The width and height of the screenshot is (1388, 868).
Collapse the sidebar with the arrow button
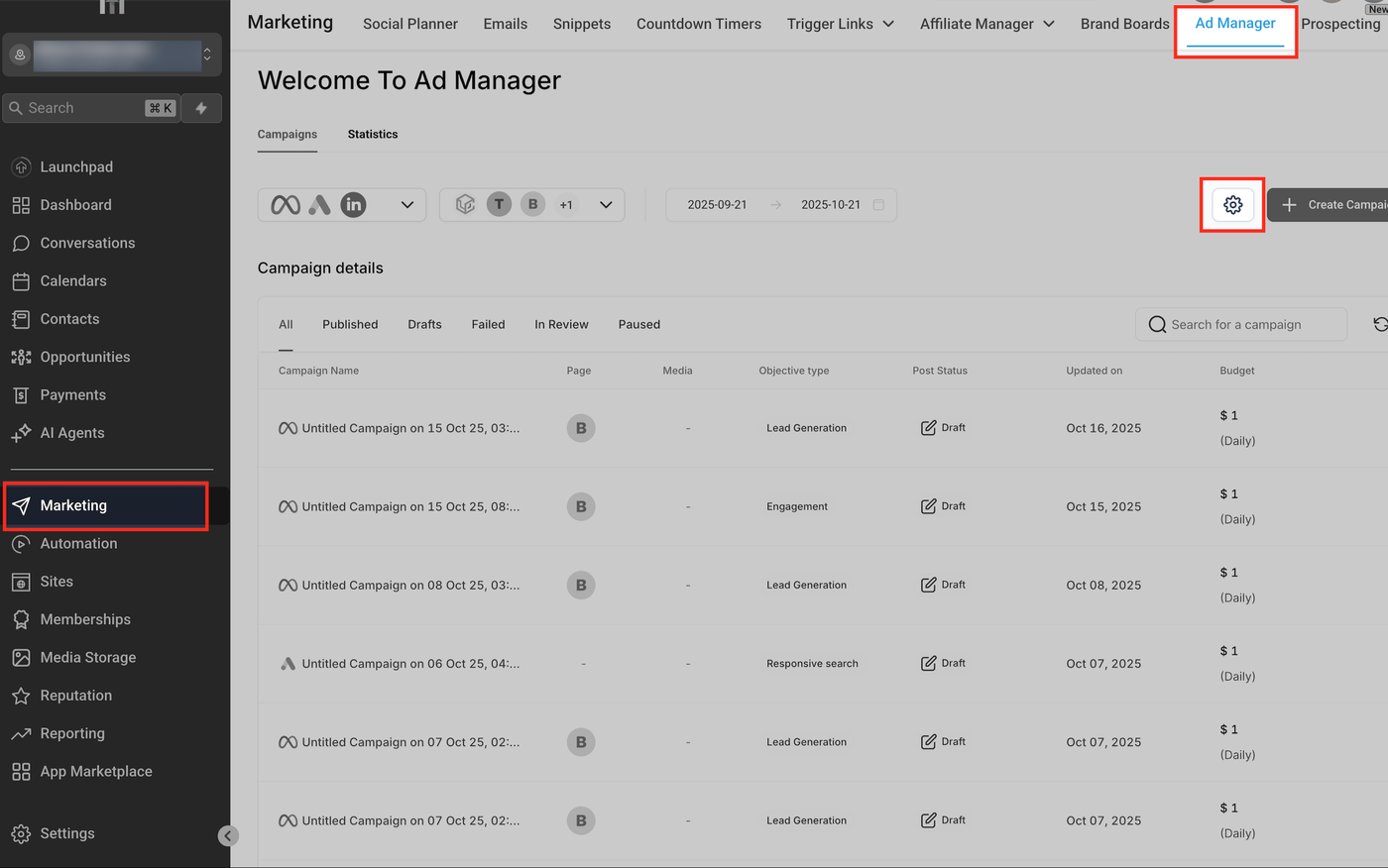click(x=228, y=835)
